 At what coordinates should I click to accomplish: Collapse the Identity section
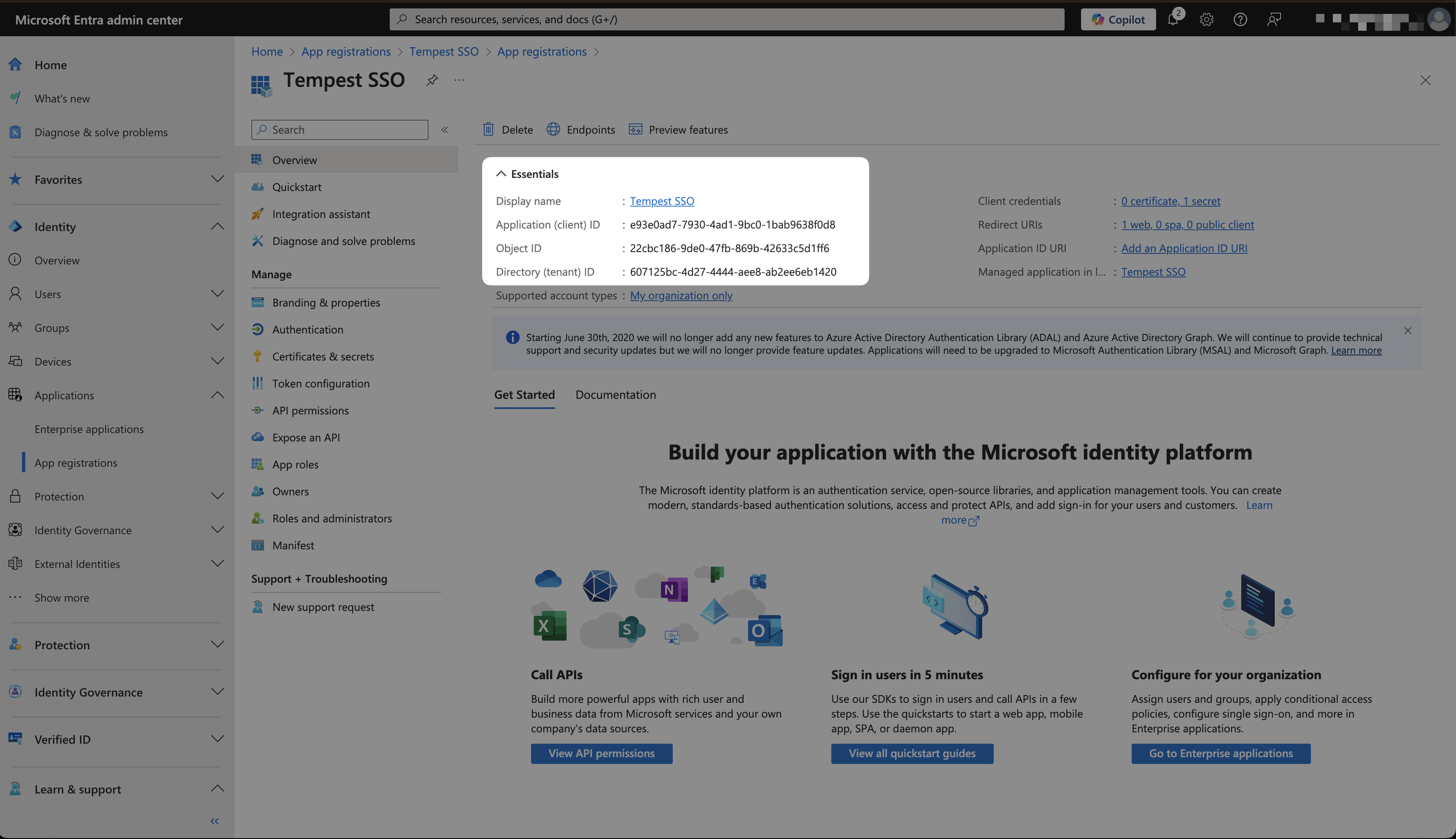click(217, 226)
